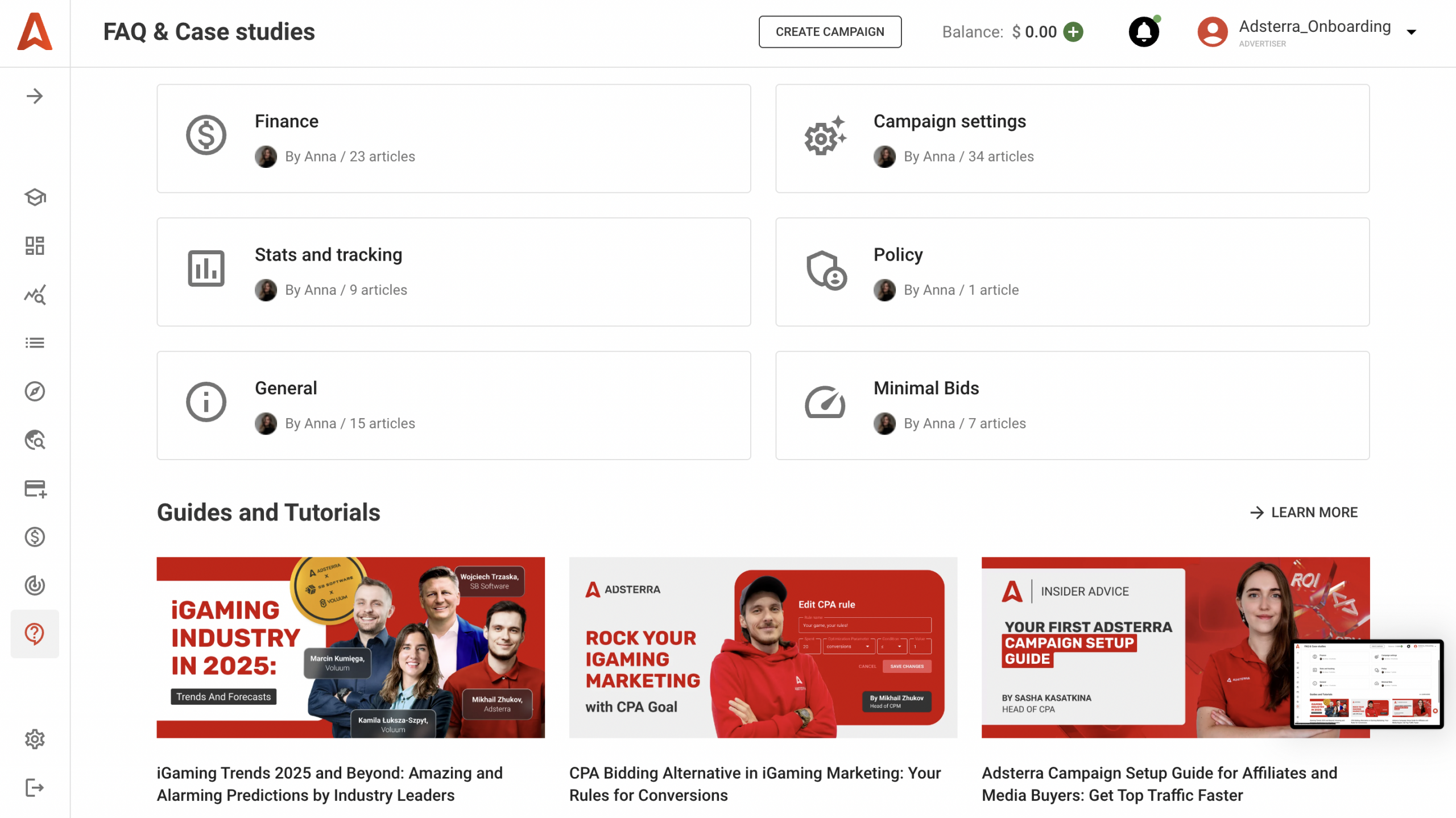
Task: Open the add funds card icon
Action: point(35,489)
